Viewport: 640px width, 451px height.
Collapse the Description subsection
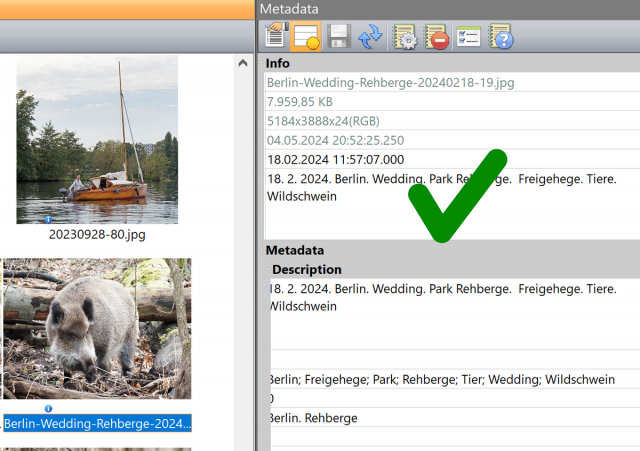tap(268, 269)
